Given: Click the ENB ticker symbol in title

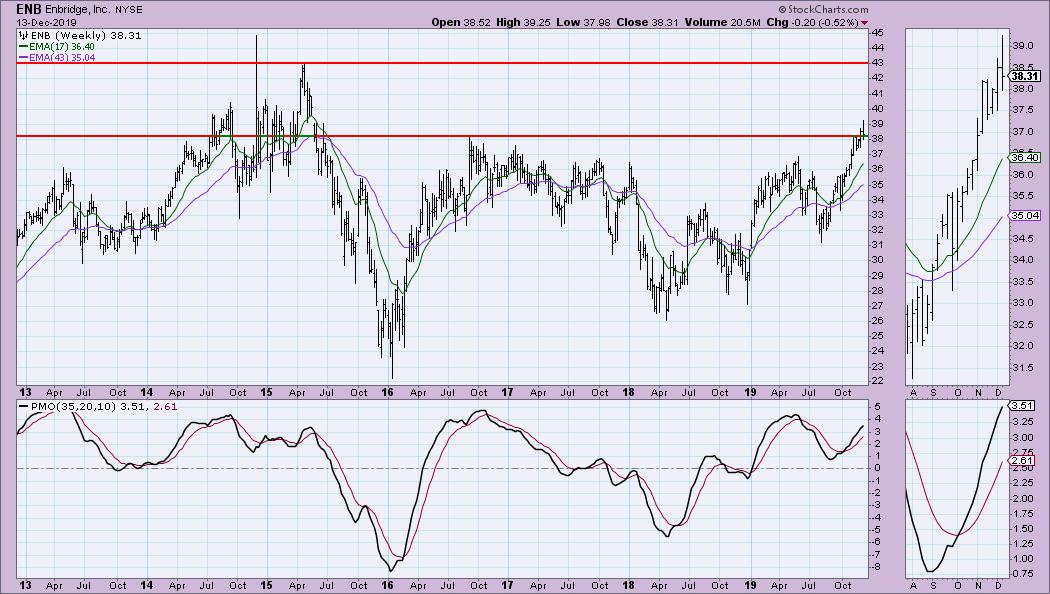Looking at the screenshot, I should [x=28, y=9].
